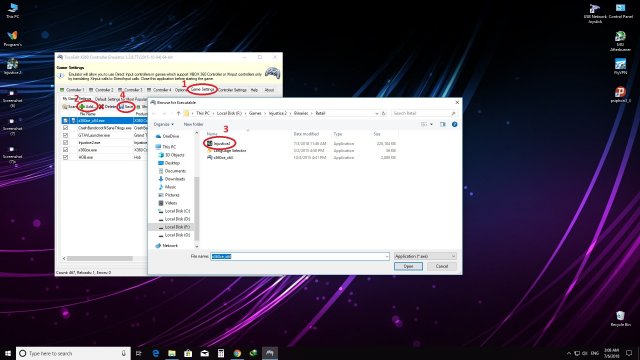
Task: Select Downloads in the navigation pane
Action: pos(172,179)
